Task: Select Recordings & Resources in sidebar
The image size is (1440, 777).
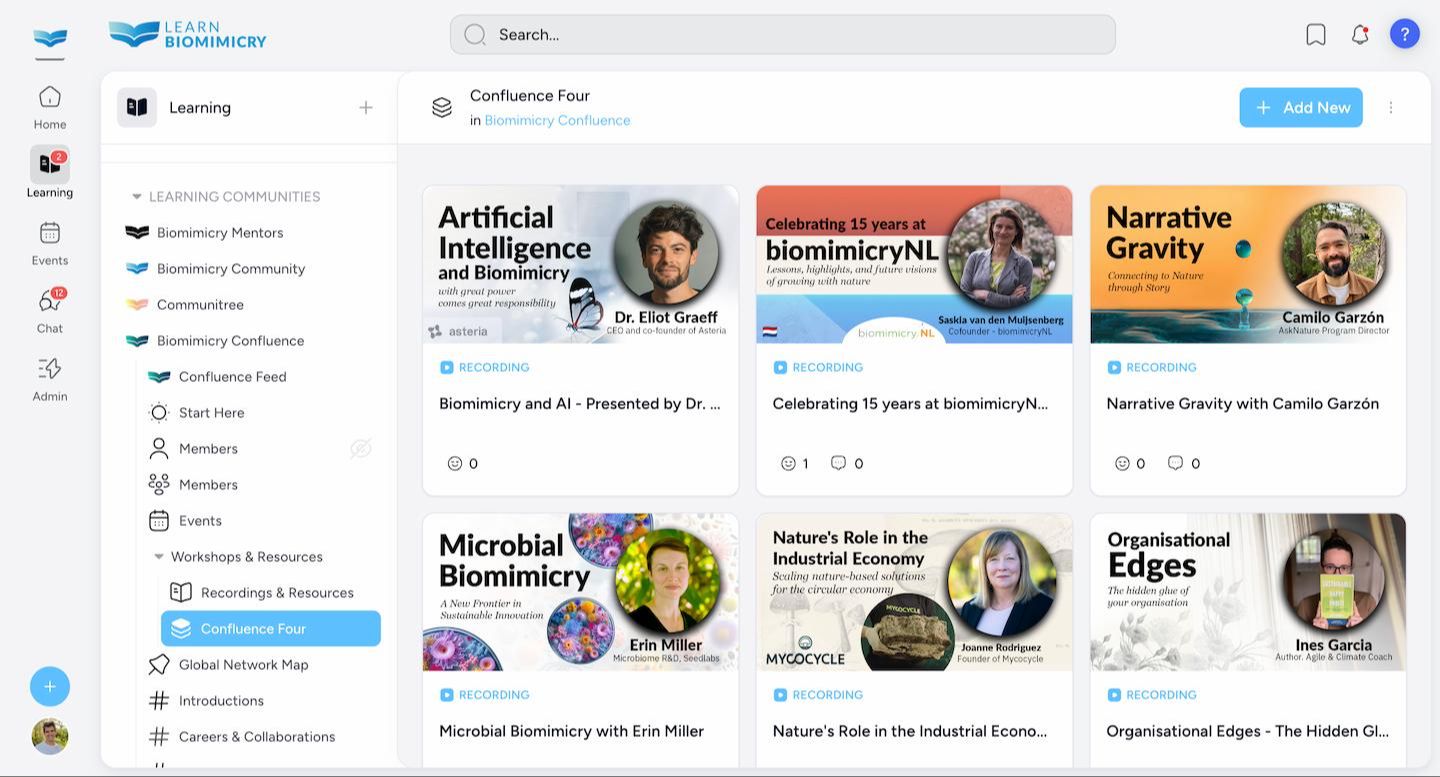Action: (x=276, y=592)
